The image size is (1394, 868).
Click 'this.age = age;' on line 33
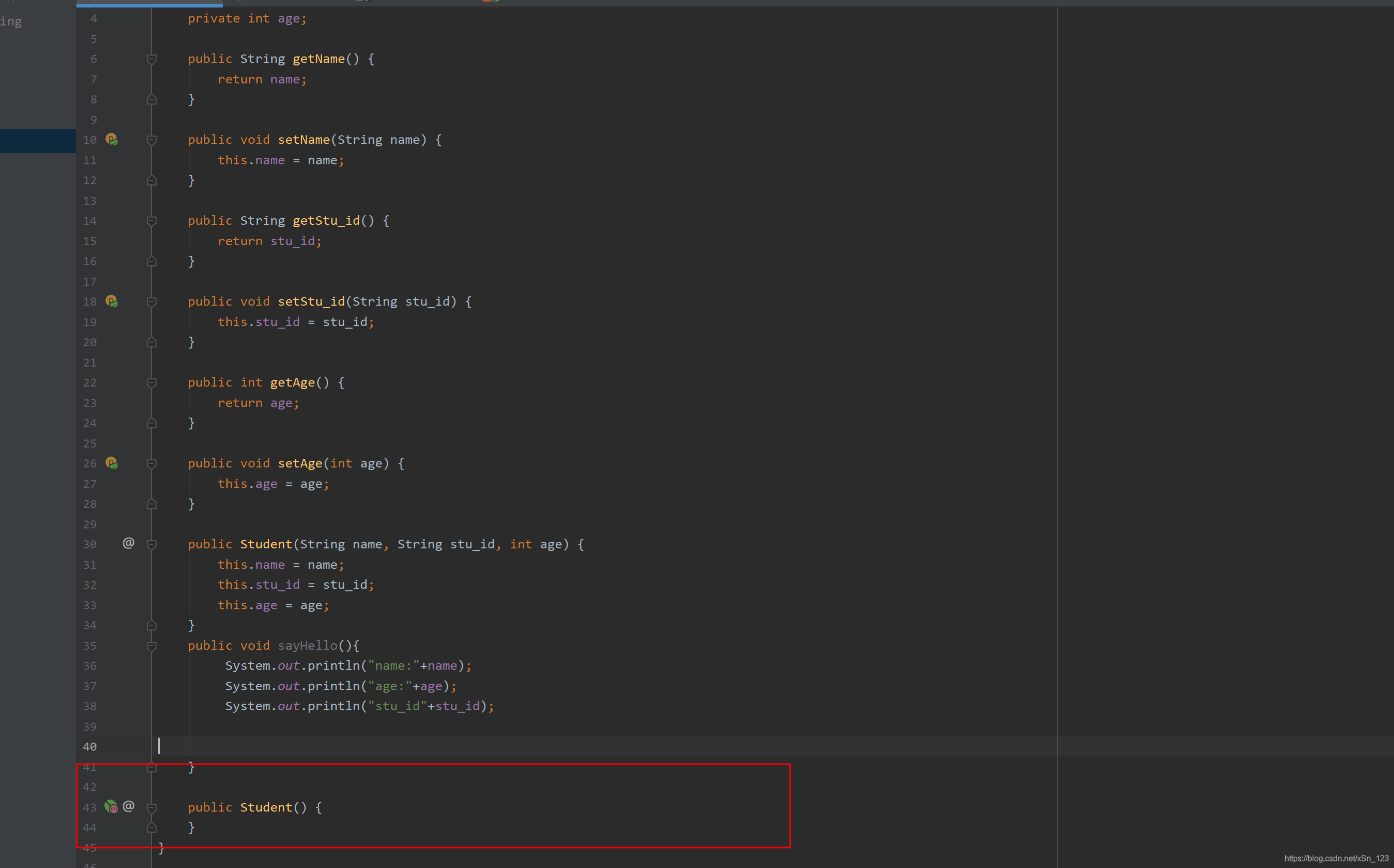(273, 606)
